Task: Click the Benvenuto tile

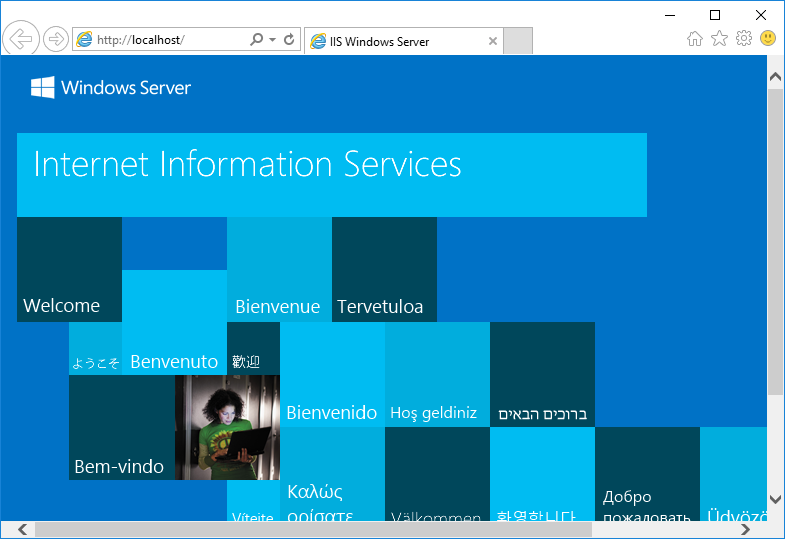Action: pyautogui.click(x=174, y=322)
